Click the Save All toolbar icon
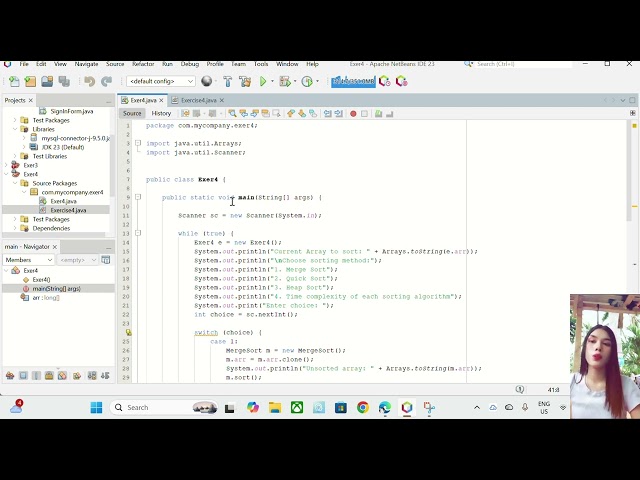 coord(64,81)
